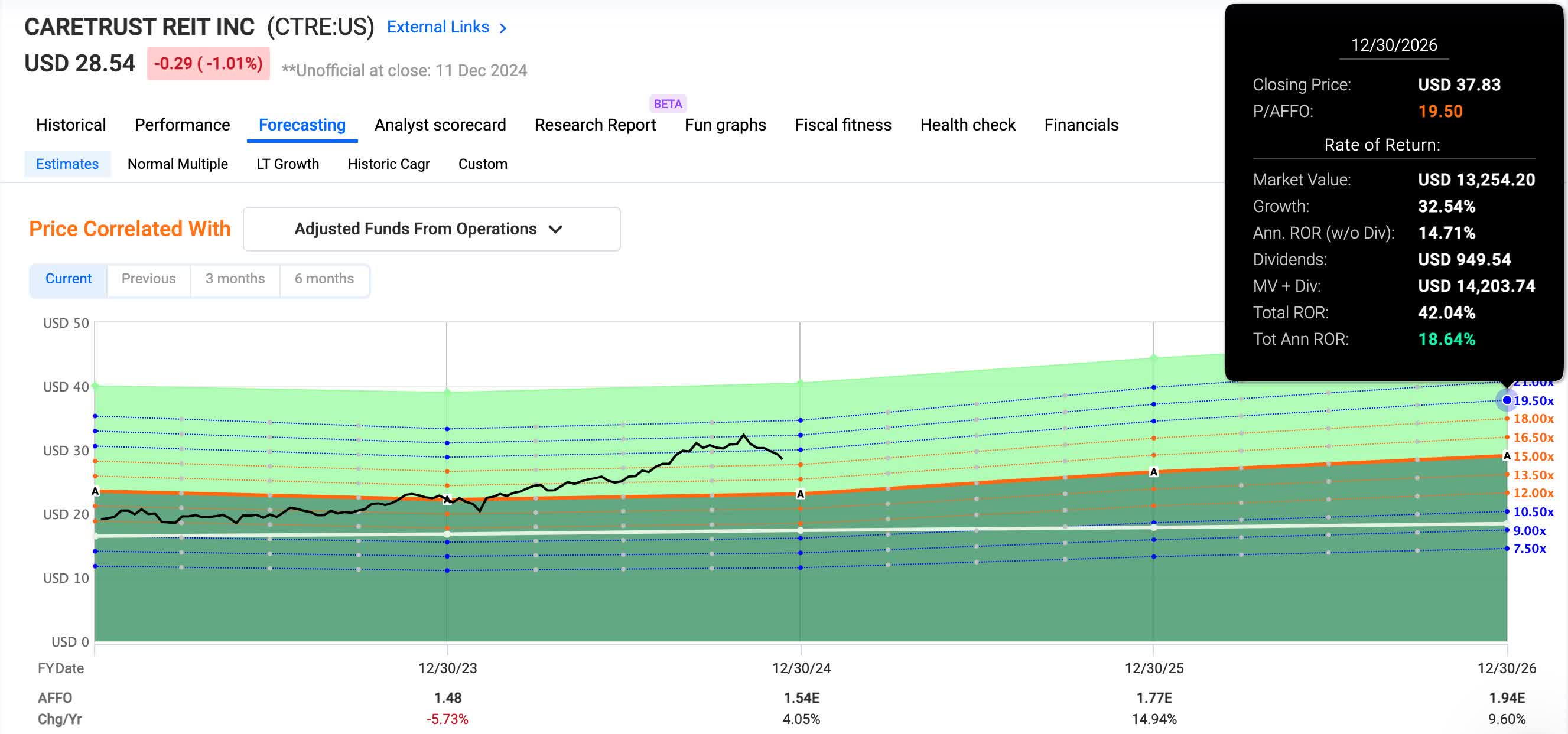The height and width of the screenshot is (734, 1568).
Task: Expand the metric selector chevron
Action: 556,230
